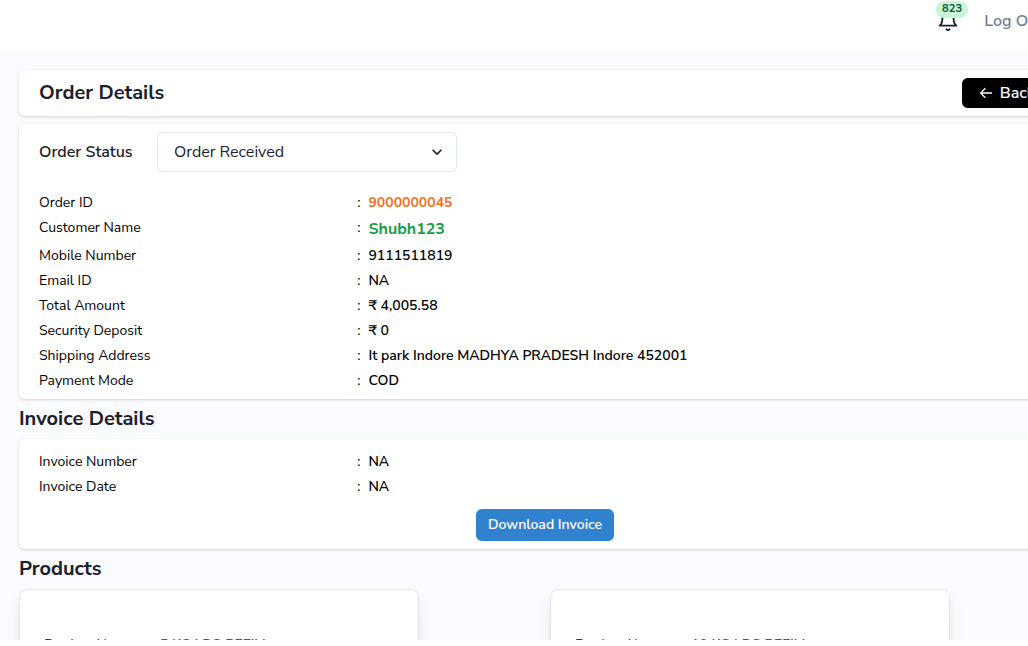Click the Products section heading
1028x646 pixels.
(x=60, y=569)
